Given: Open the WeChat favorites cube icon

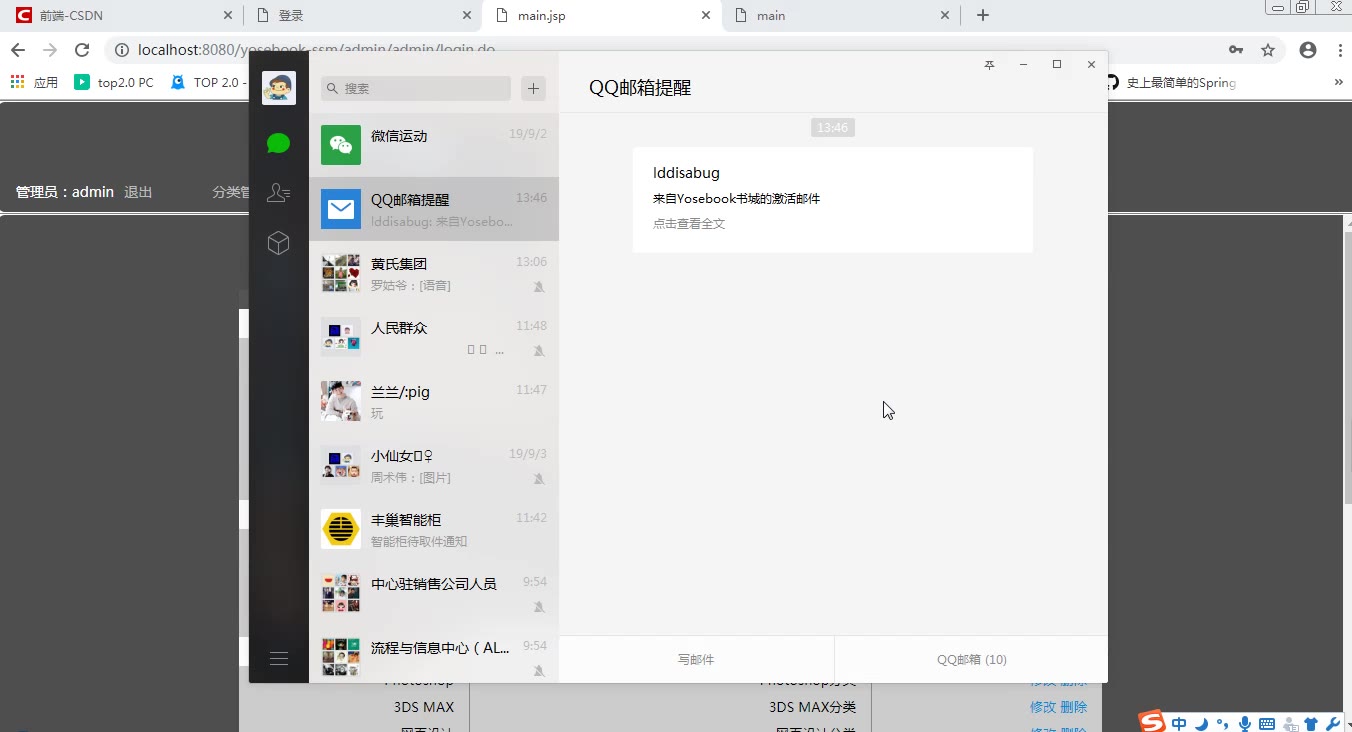Looking at the screenshot, I should 279,243.
